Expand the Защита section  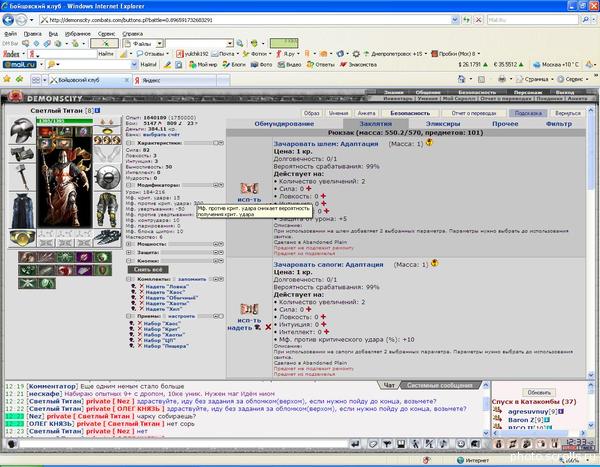pos(129,253)
